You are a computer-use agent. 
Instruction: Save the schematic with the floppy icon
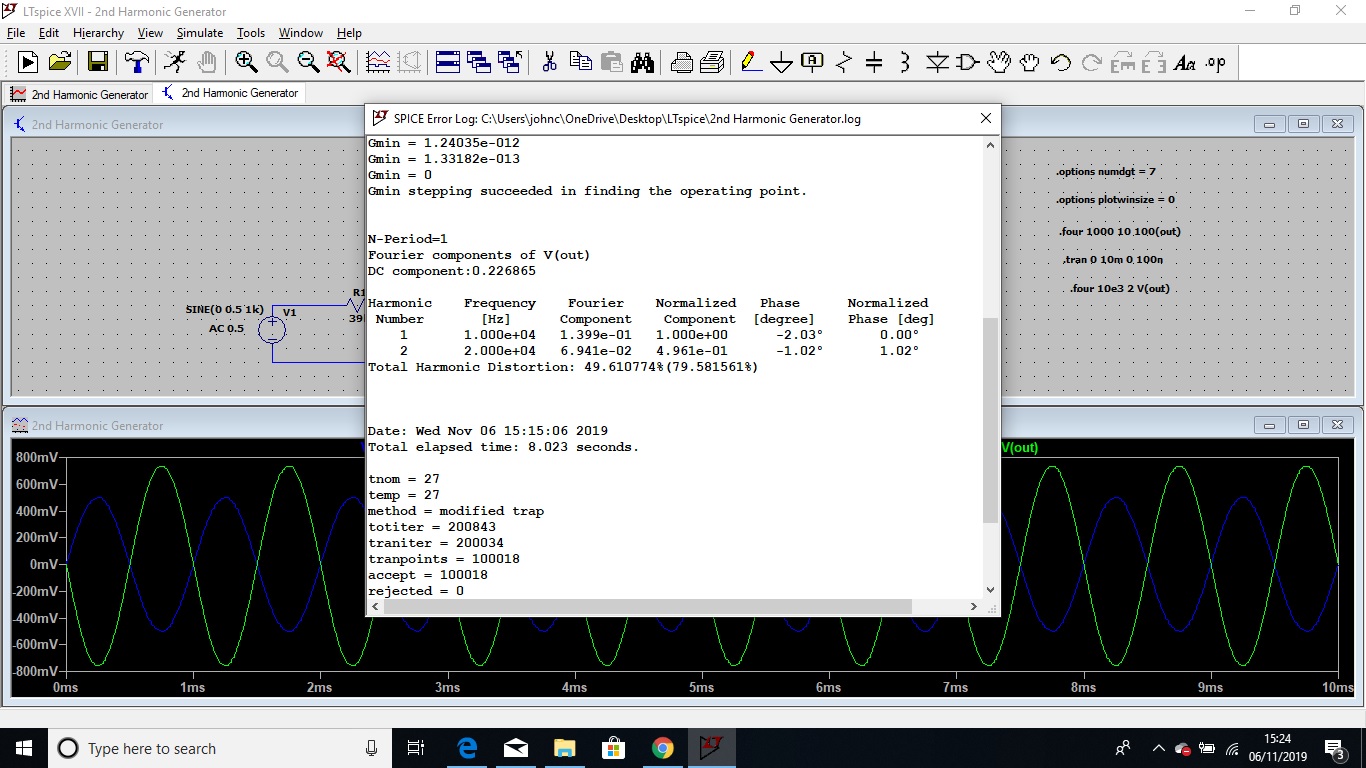[98, 62]
